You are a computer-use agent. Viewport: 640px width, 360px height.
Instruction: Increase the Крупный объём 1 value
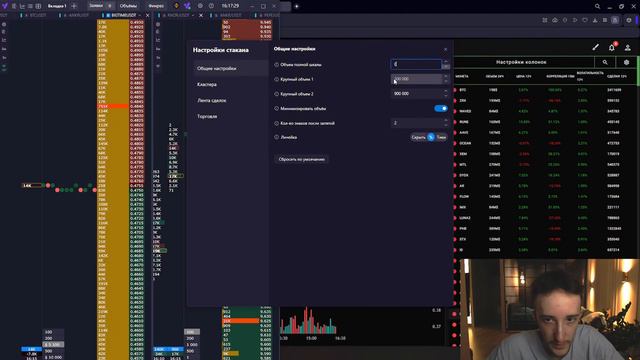click(x=446, y=76)
